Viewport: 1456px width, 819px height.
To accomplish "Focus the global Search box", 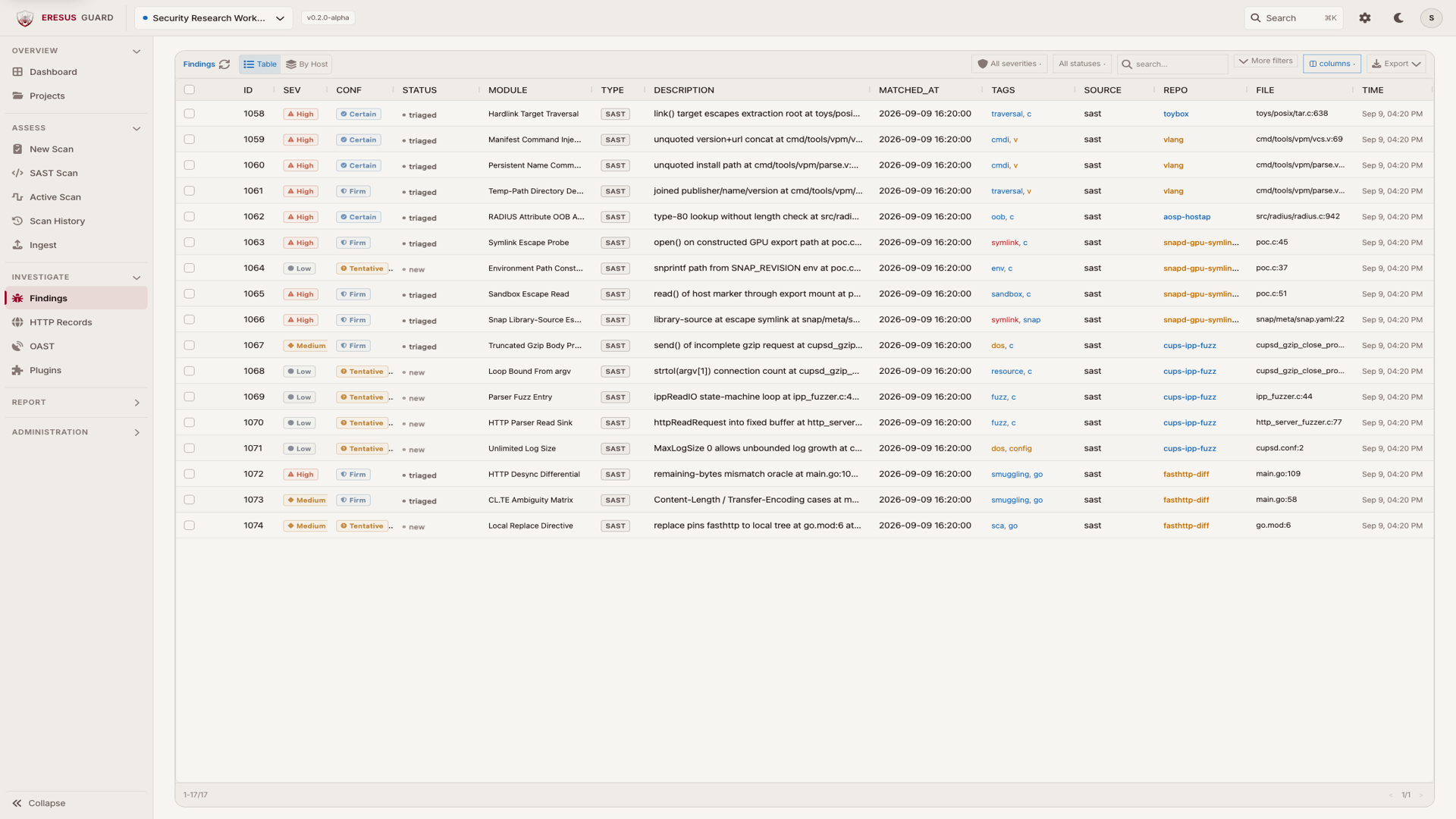I will click(1293, 18).
